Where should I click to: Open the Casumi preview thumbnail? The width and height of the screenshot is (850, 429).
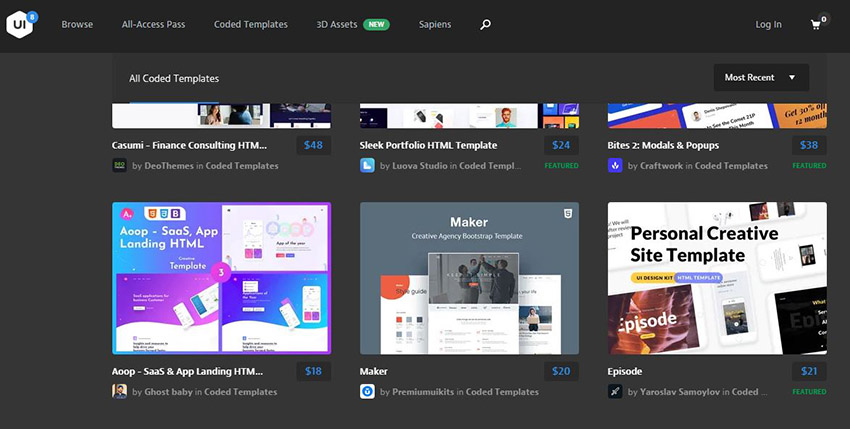click(221, 116)
